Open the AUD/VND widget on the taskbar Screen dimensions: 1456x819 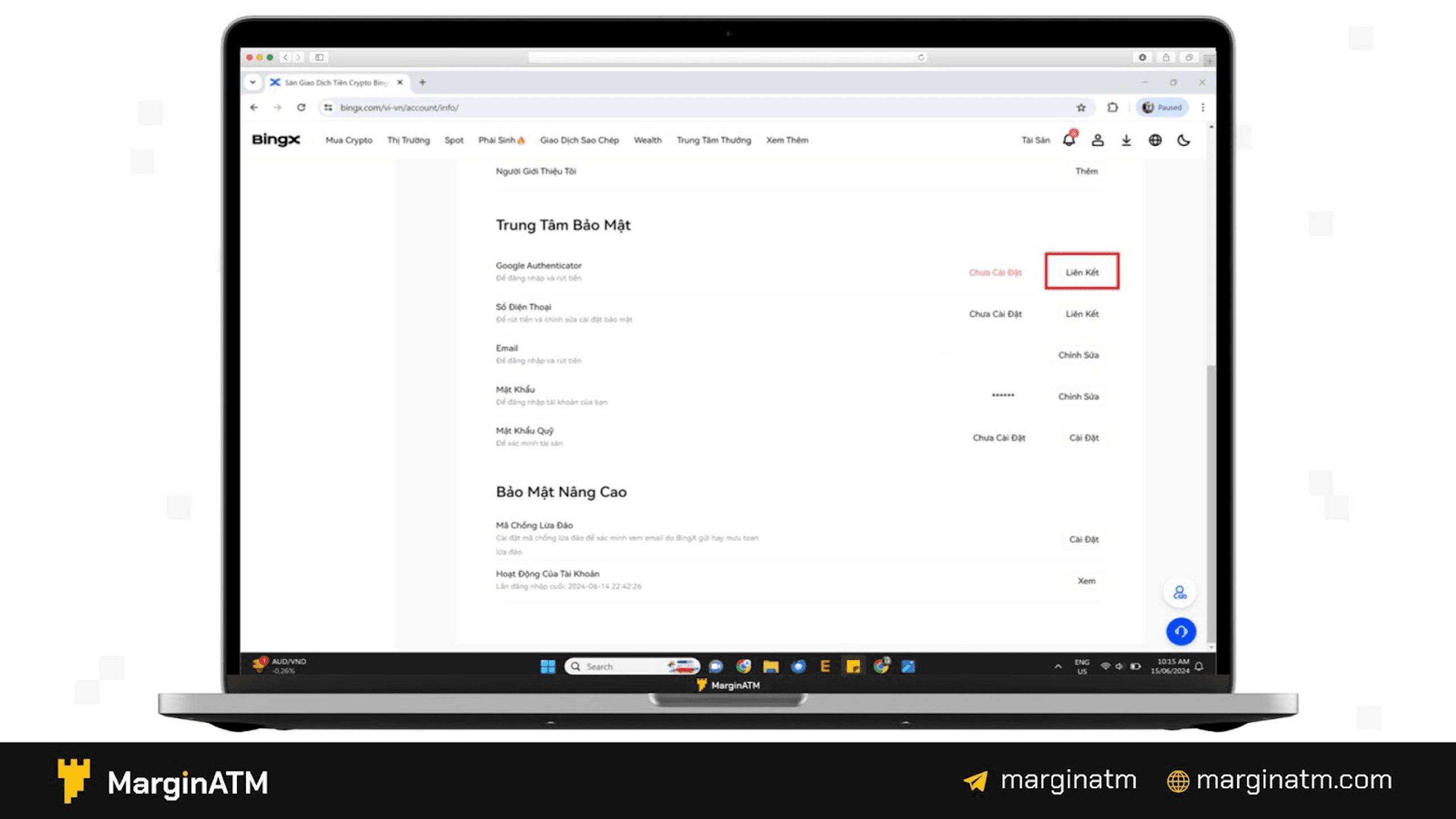(280, 665)
